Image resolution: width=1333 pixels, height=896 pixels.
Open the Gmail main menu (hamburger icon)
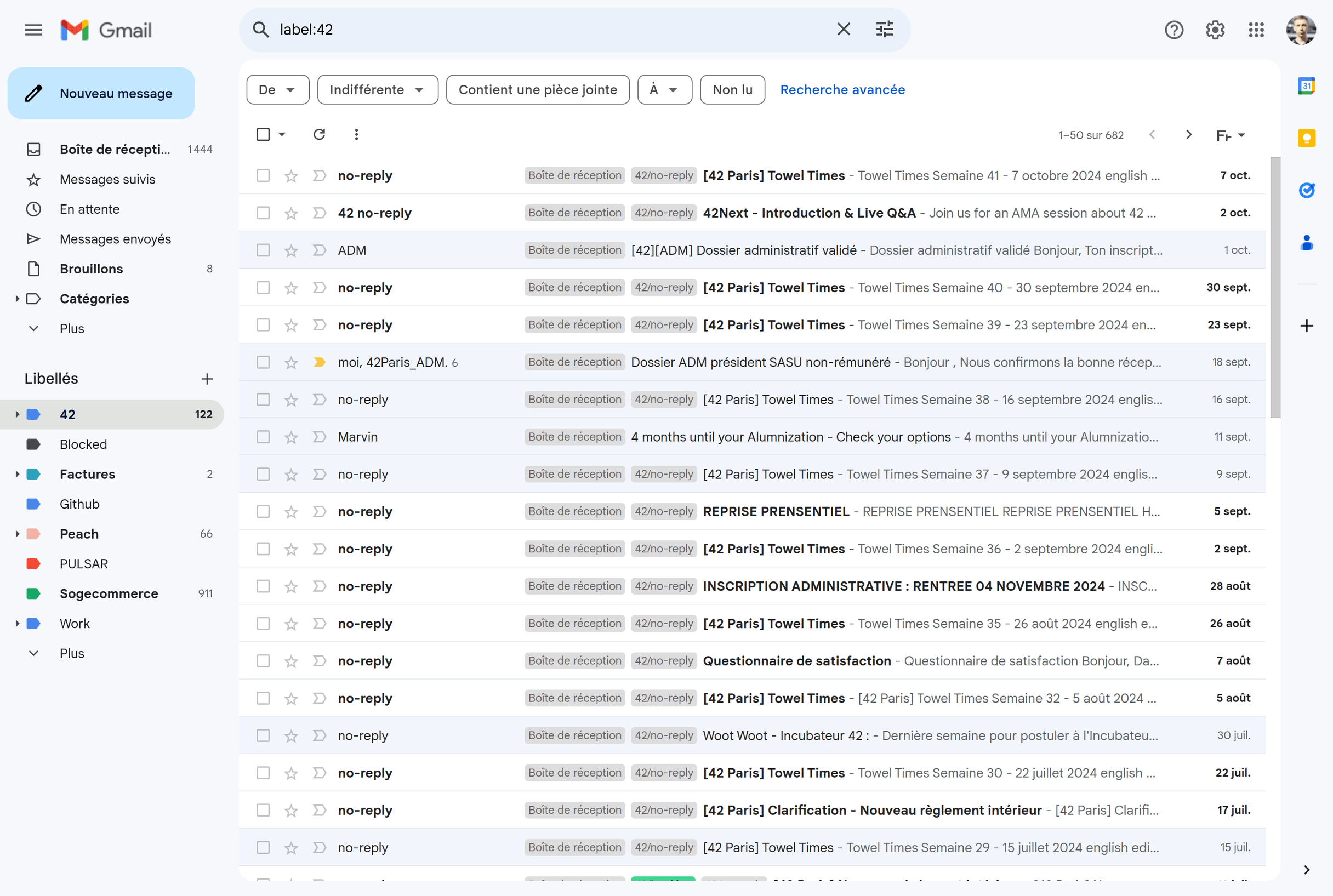(33, 30)
